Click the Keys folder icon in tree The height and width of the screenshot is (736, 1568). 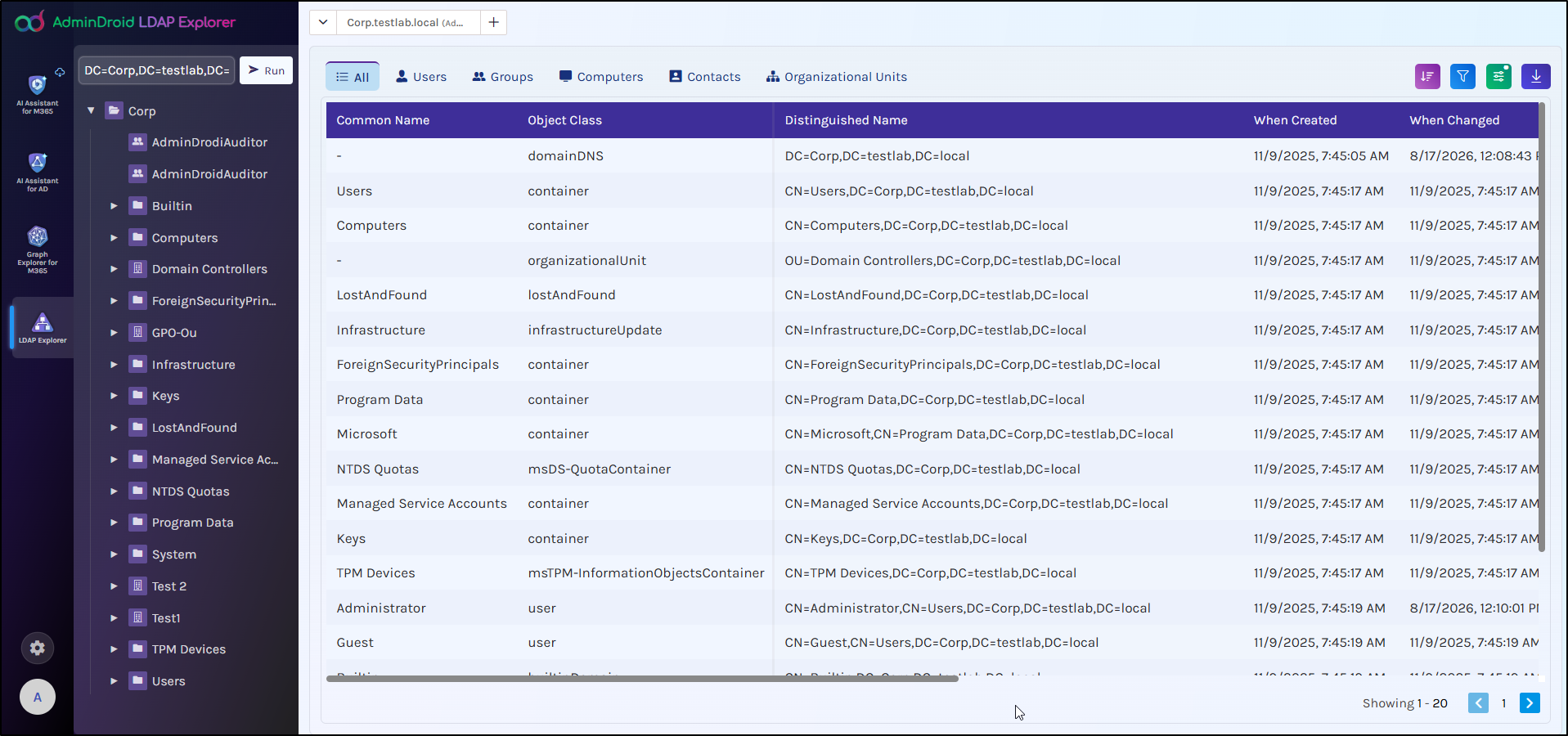[138, 396]
